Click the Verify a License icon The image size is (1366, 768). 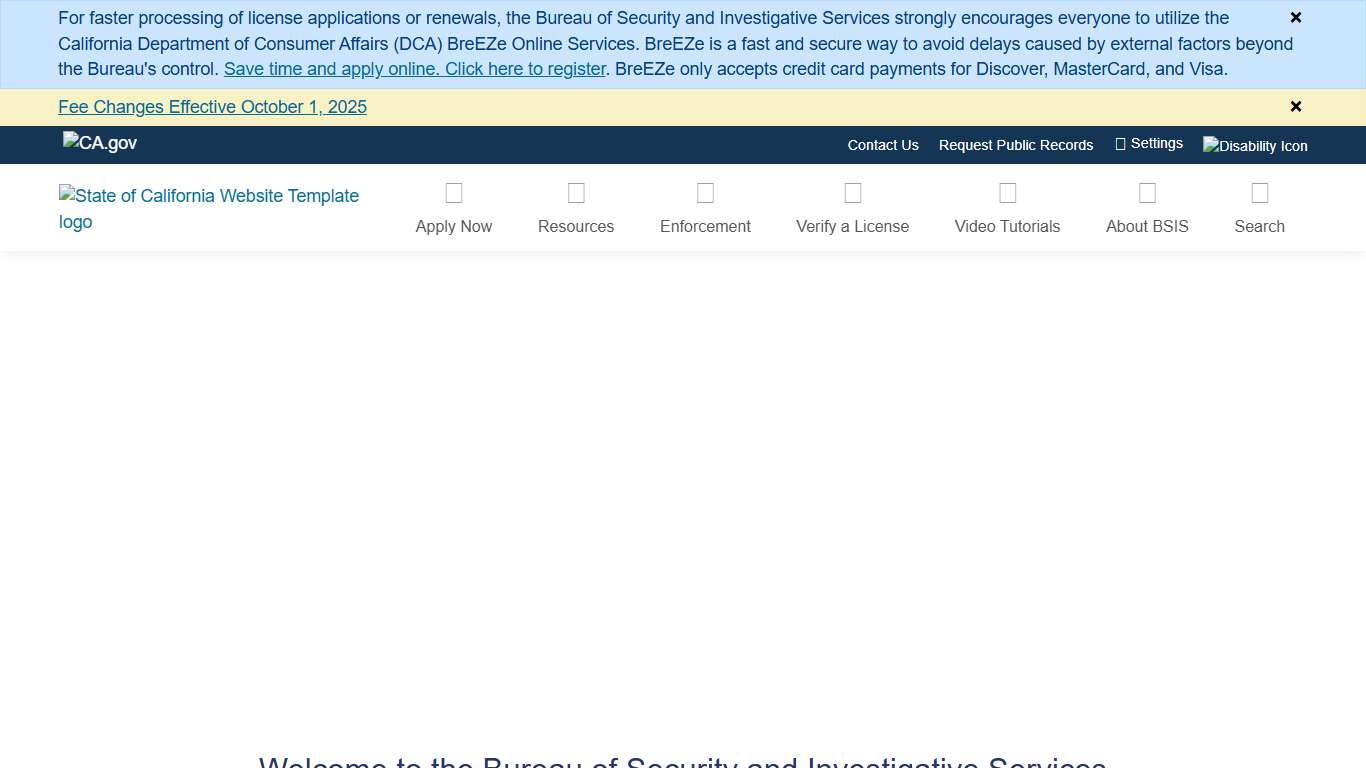point(852,192)
